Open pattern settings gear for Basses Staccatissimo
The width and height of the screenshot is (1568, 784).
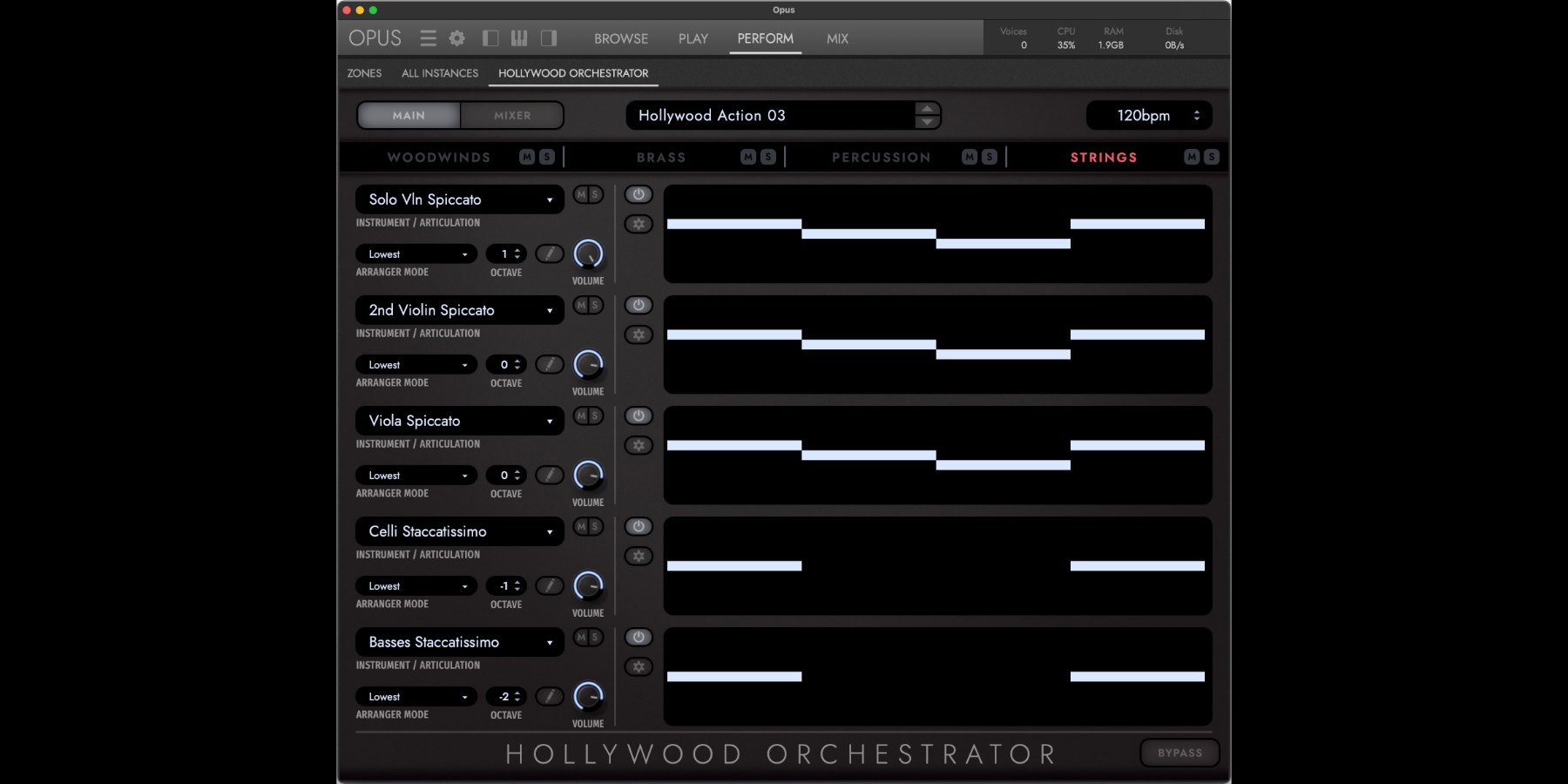[639, 666]
